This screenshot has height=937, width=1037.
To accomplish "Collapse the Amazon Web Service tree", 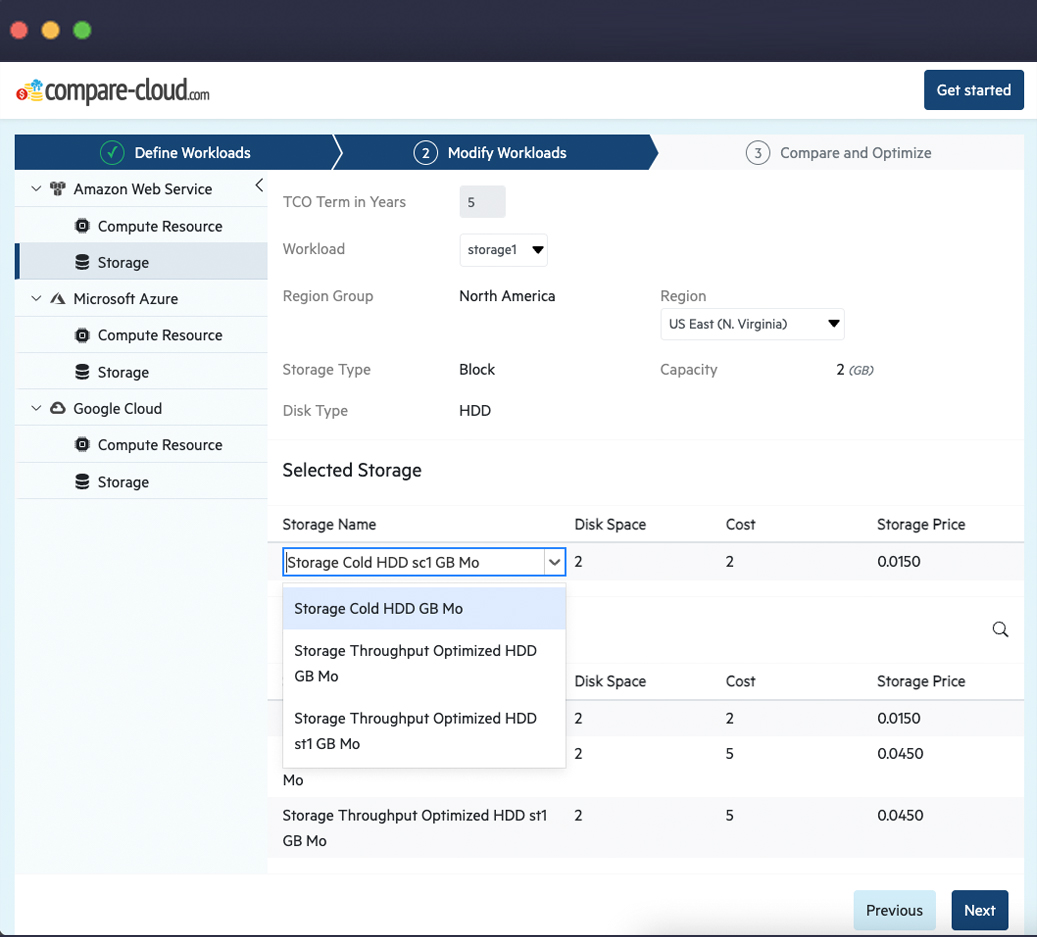I will coord(36,189).
